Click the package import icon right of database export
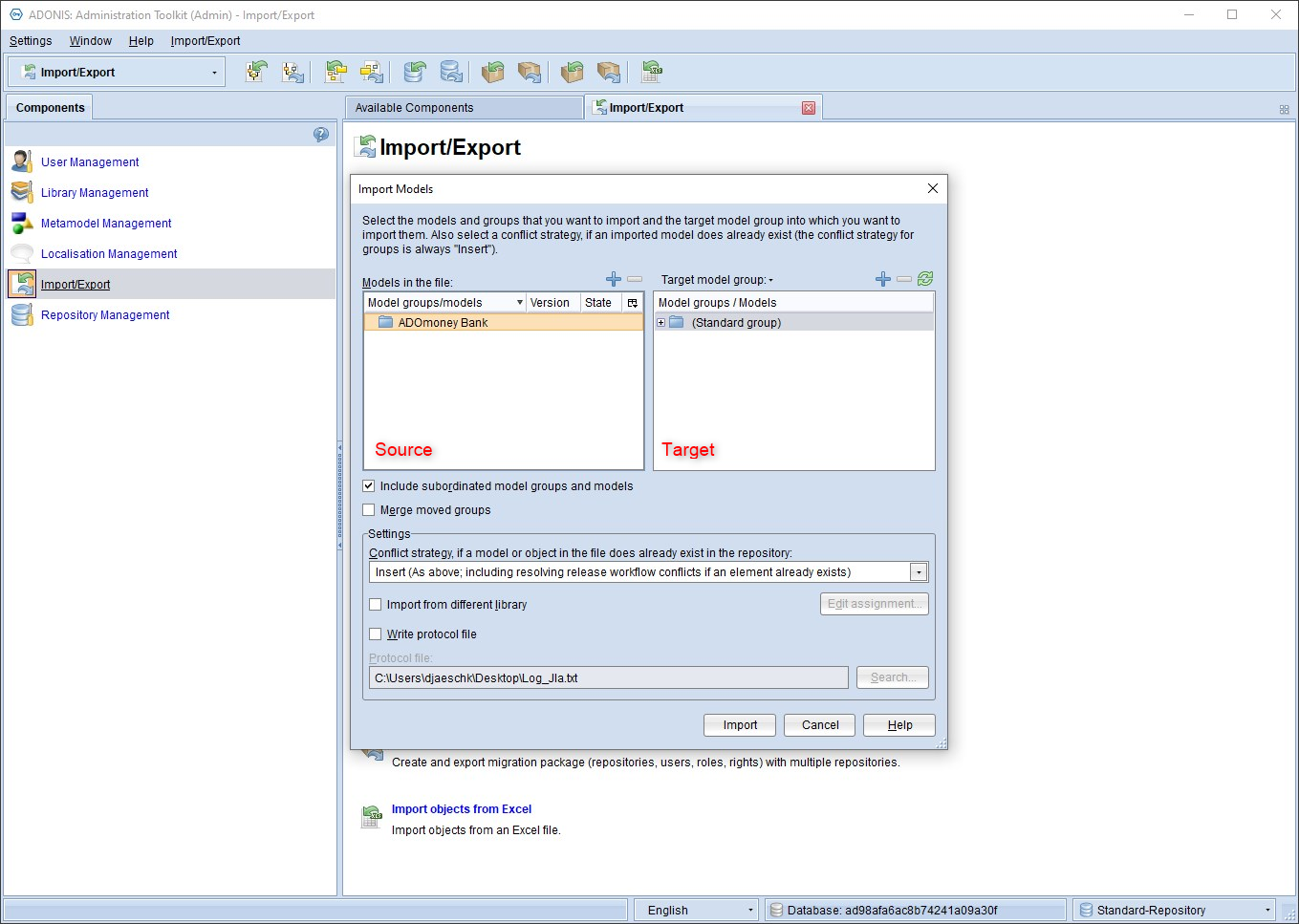 tap(493, 72)
